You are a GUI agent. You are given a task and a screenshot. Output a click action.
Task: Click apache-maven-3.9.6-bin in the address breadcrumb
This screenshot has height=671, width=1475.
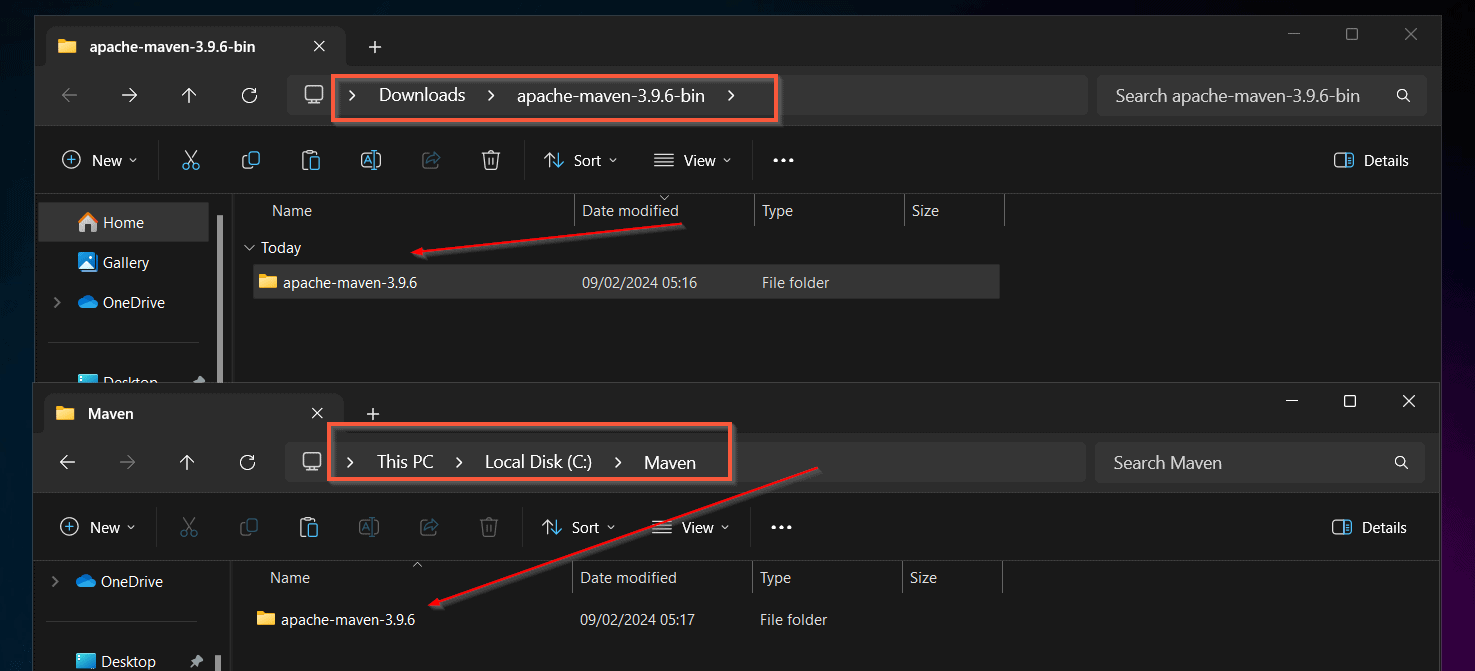610,96
